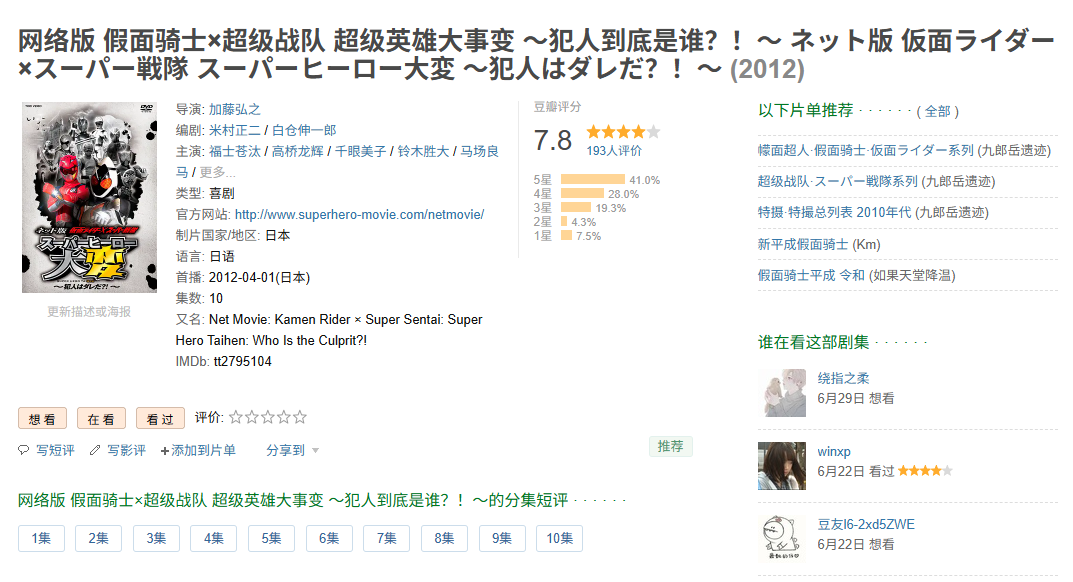Click the 5星 rating bar
The image size is (1073, 582).
(x=593, y=180)
